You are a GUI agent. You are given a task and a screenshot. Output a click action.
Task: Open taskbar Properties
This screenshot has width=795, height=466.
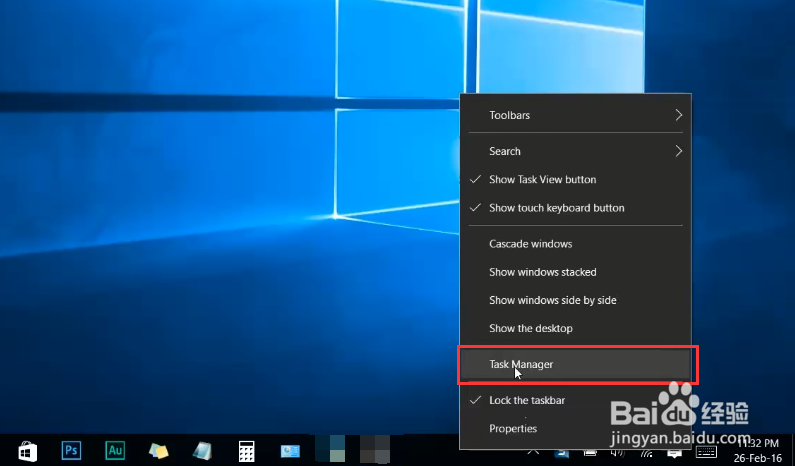pos(575,428)
